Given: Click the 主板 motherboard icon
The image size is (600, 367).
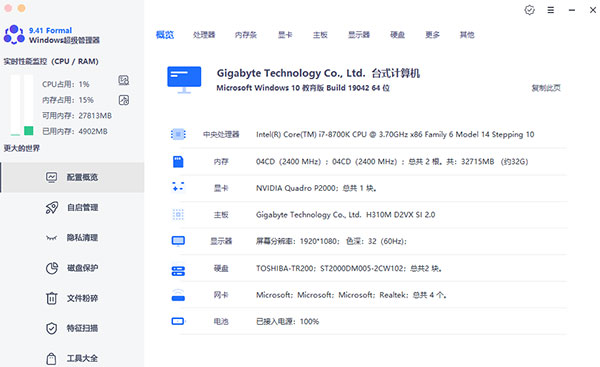Looking at the screenshot, I should coord(178,215).
